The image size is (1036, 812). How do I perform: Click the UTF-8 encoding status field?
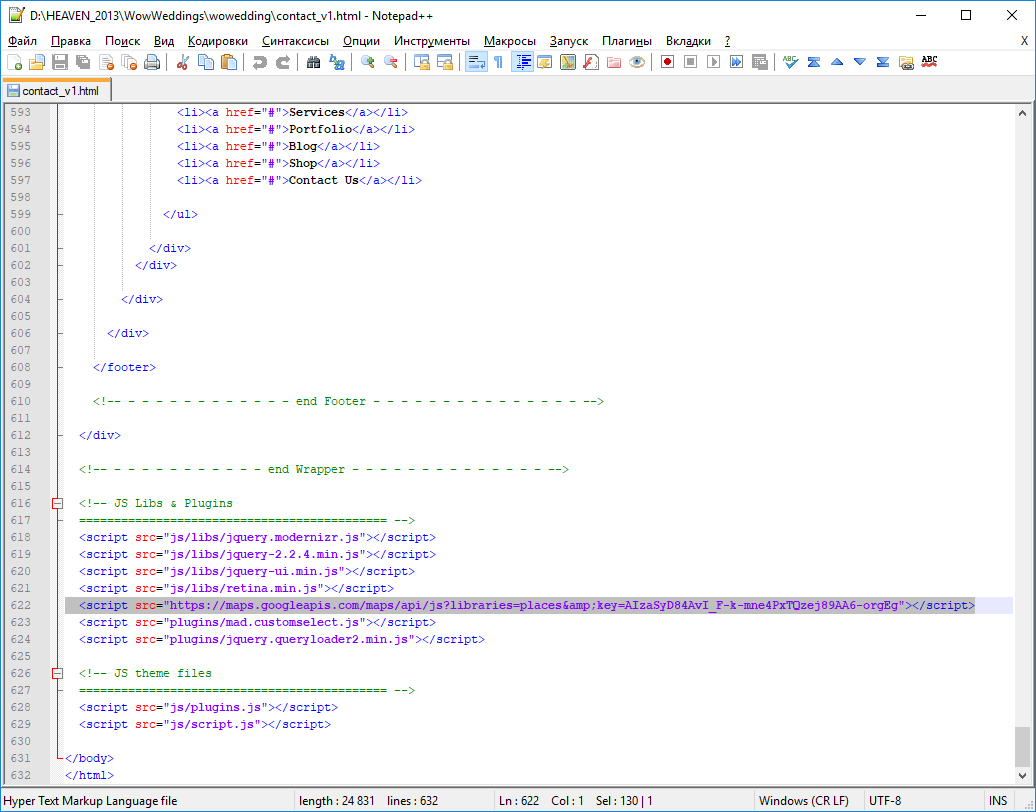(x=885, y=801)
